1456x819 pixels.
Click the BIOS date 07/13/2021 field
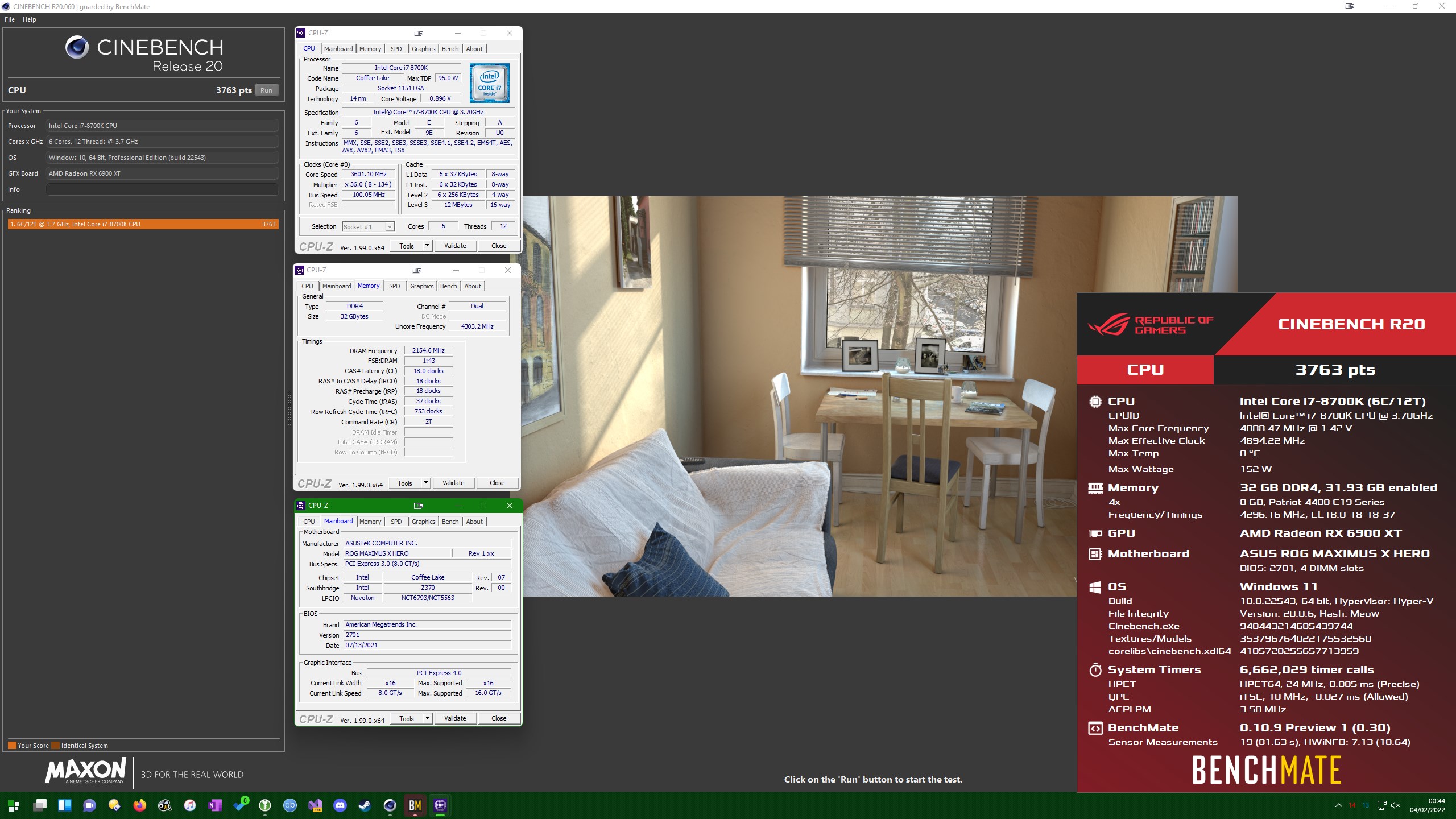pos(427,645)
